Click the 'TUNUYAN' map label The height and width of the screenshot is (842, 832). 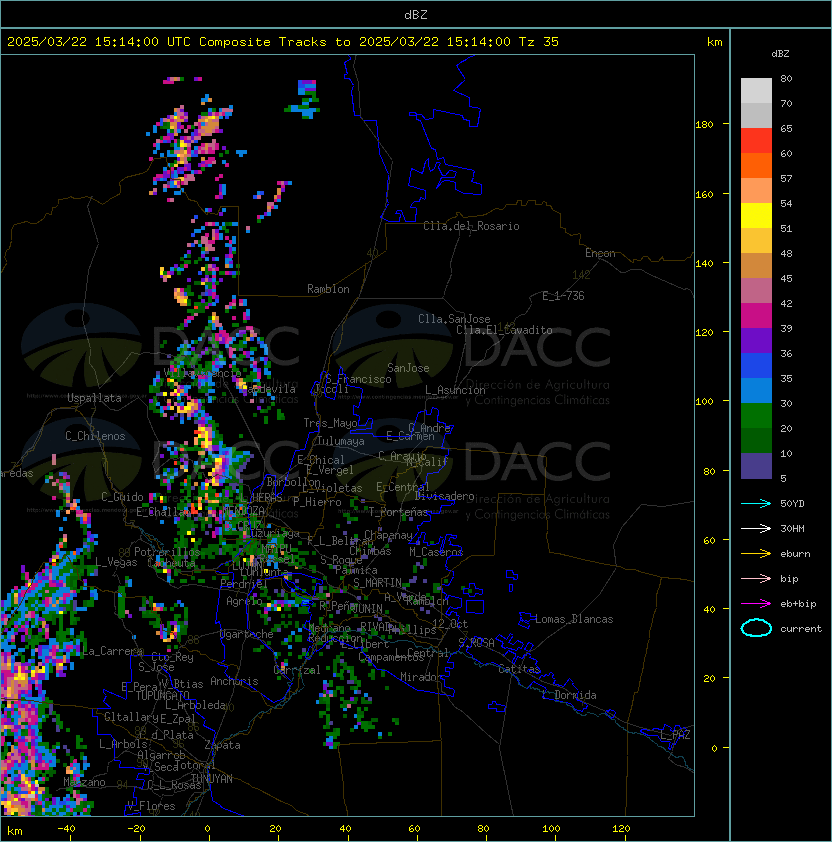click(212, 779)
